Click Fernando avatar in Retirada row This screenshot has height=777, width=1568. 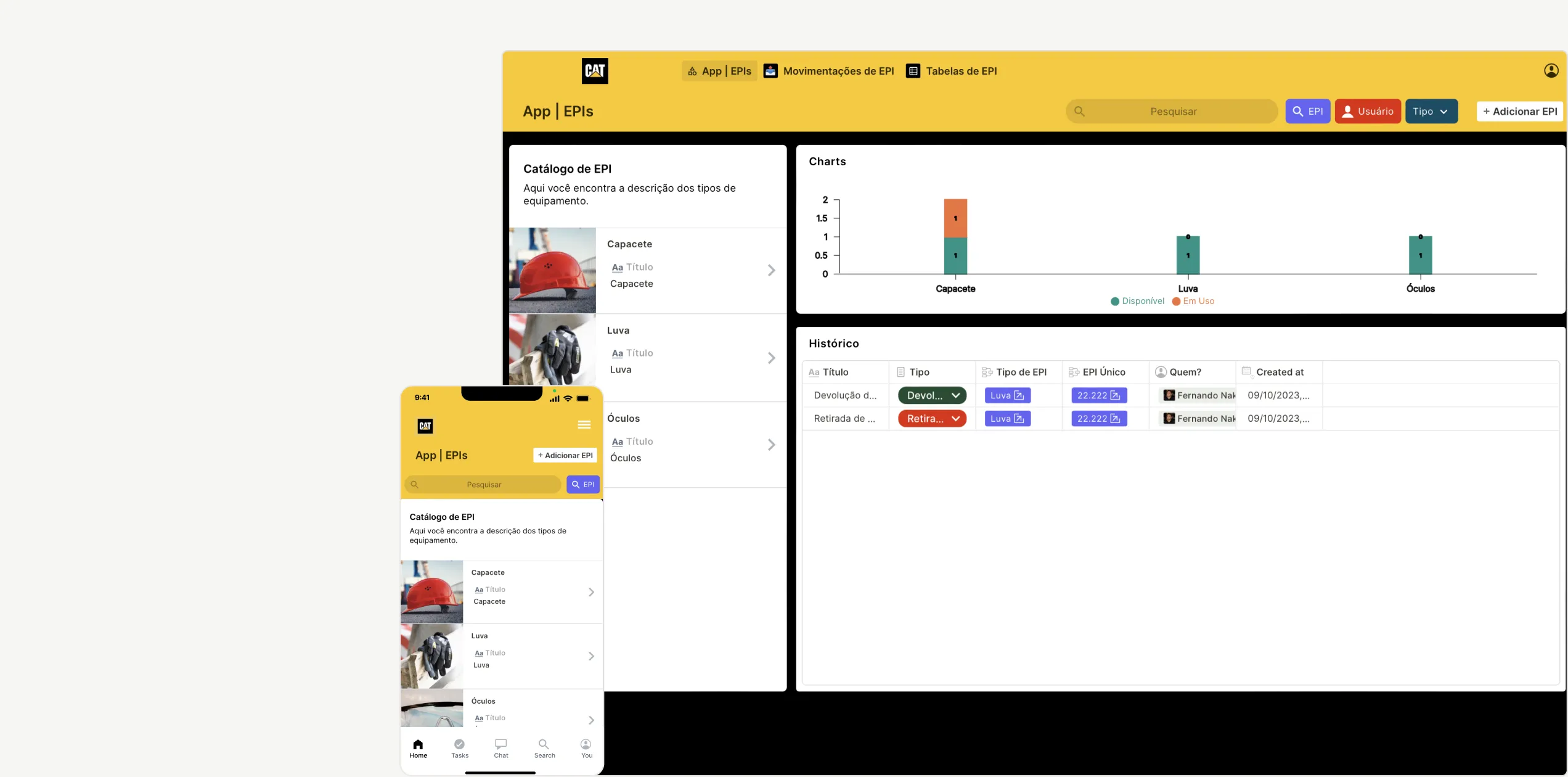(x=1169, y=419)
